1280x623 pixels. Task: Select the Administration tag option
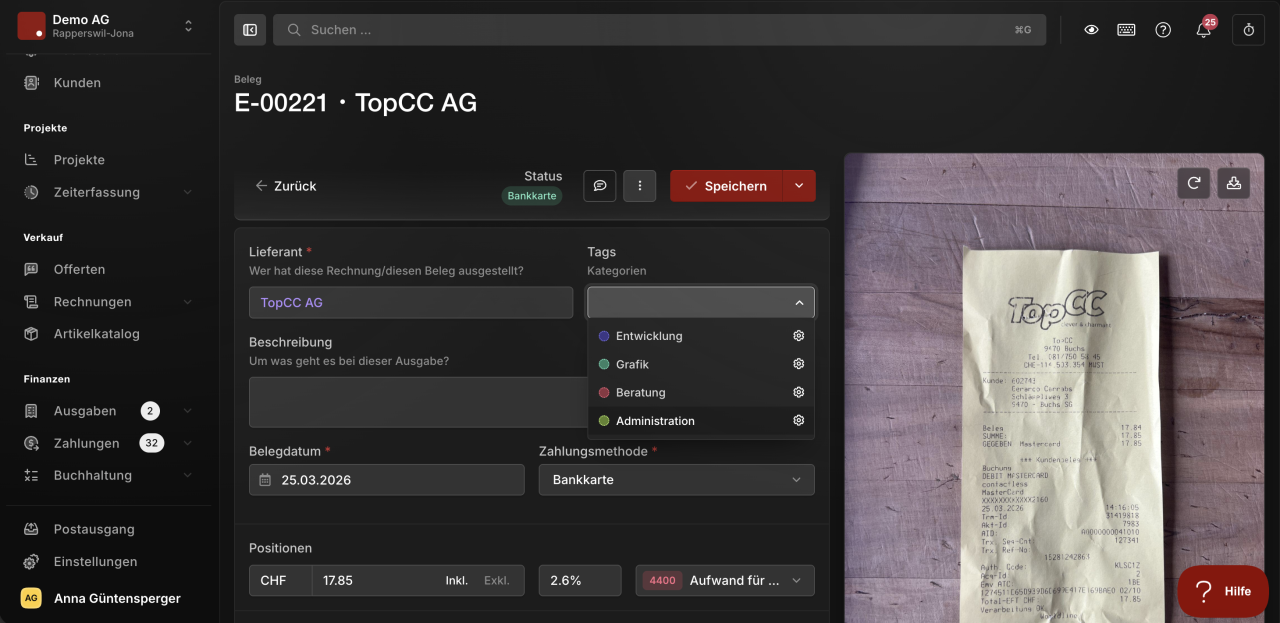point(700,421)
